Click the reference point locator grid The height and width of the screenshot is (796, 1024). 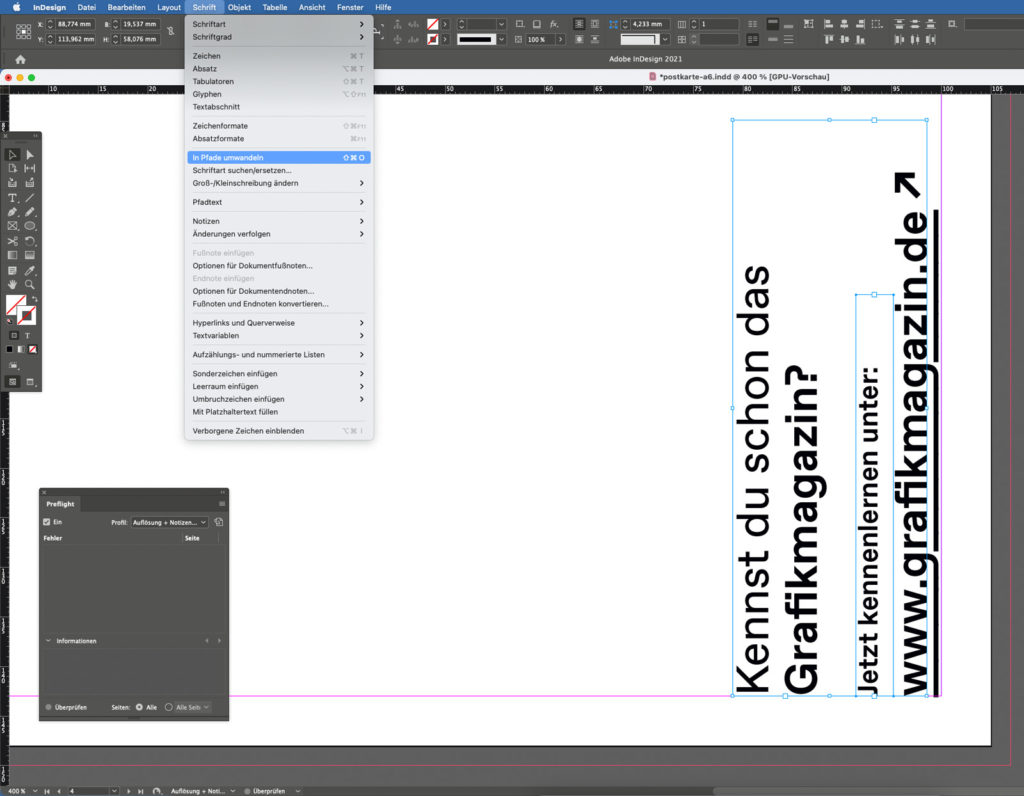pos(24,31)
